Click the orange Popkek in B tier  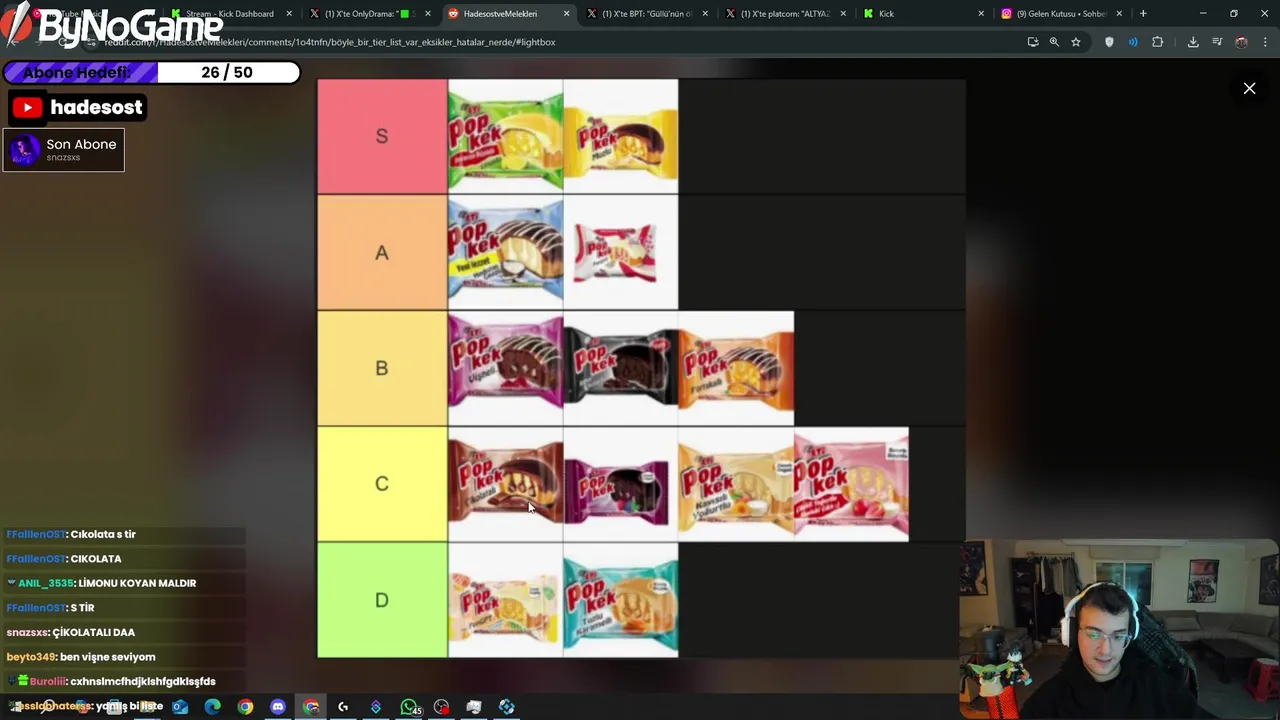click(737, 368)
